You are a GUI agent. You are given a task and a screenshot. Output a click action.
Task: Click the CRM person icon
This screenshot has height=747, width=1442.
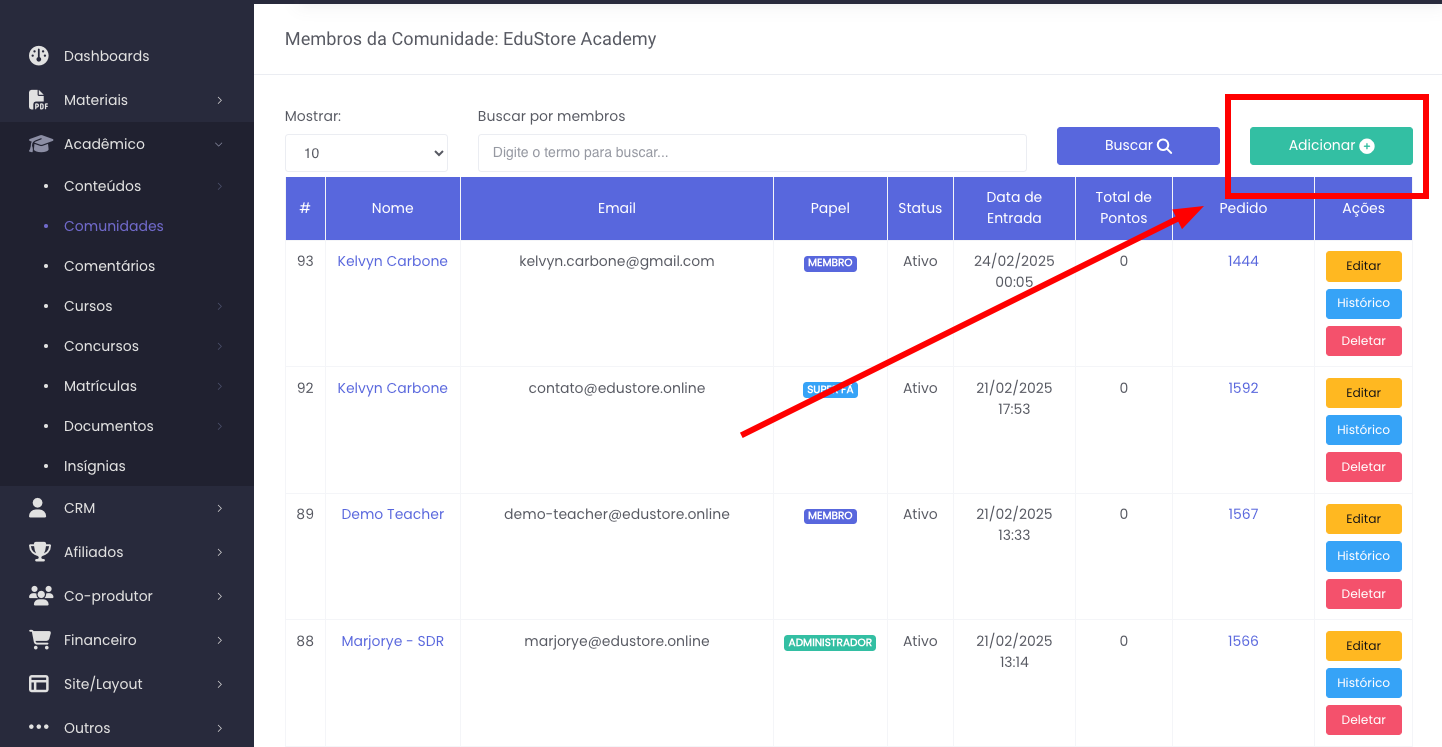pyautogui.click(x=39, y=508)
